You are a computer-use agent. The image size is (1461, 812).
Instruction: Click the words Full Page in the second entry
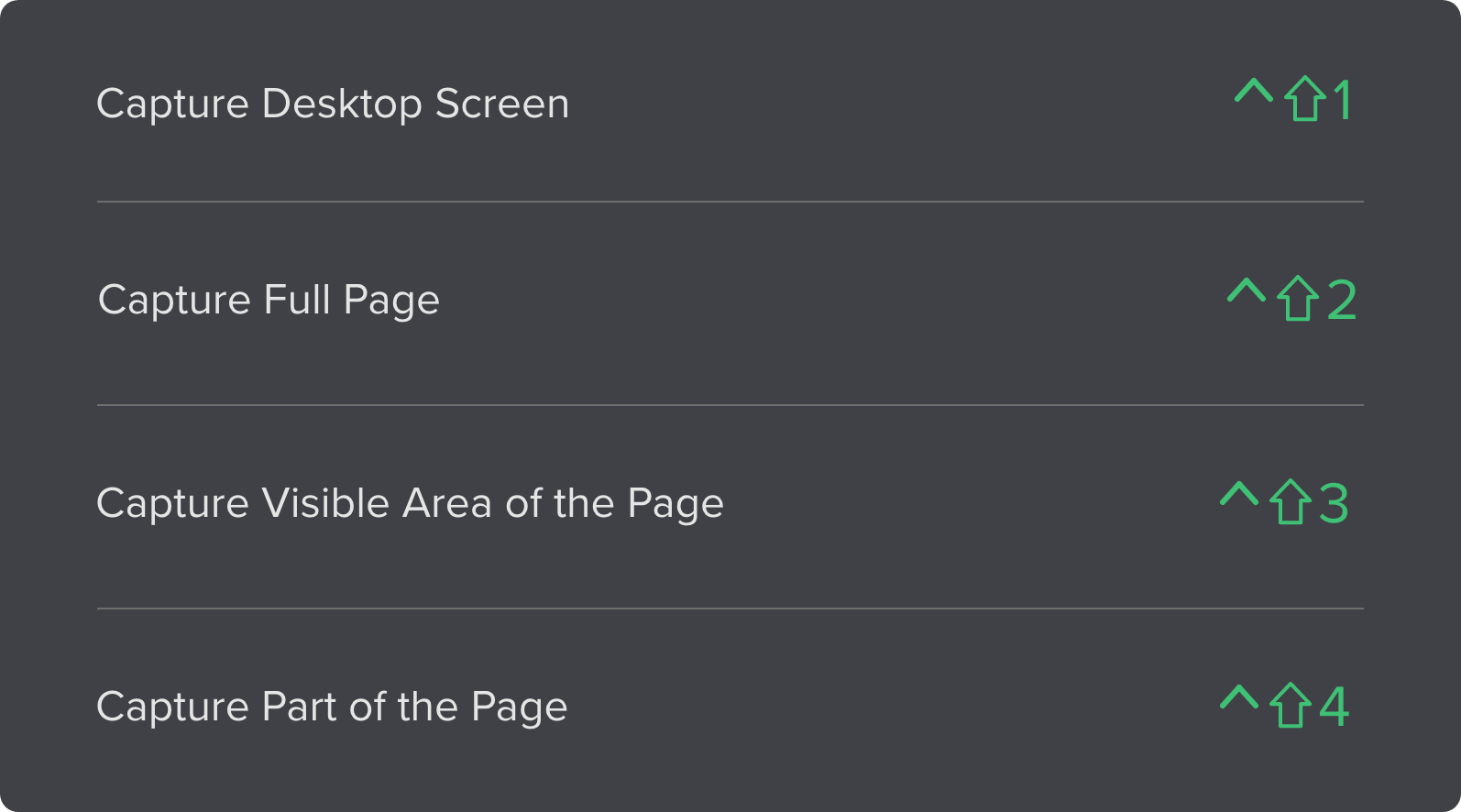pos(352,302)
